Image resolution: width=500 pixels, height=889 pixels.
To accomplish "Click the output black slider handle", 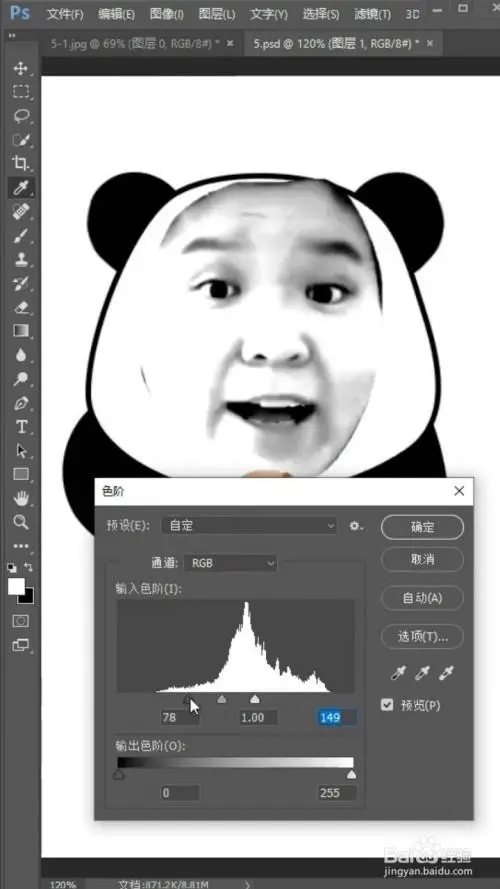I will tap(119, 774).
